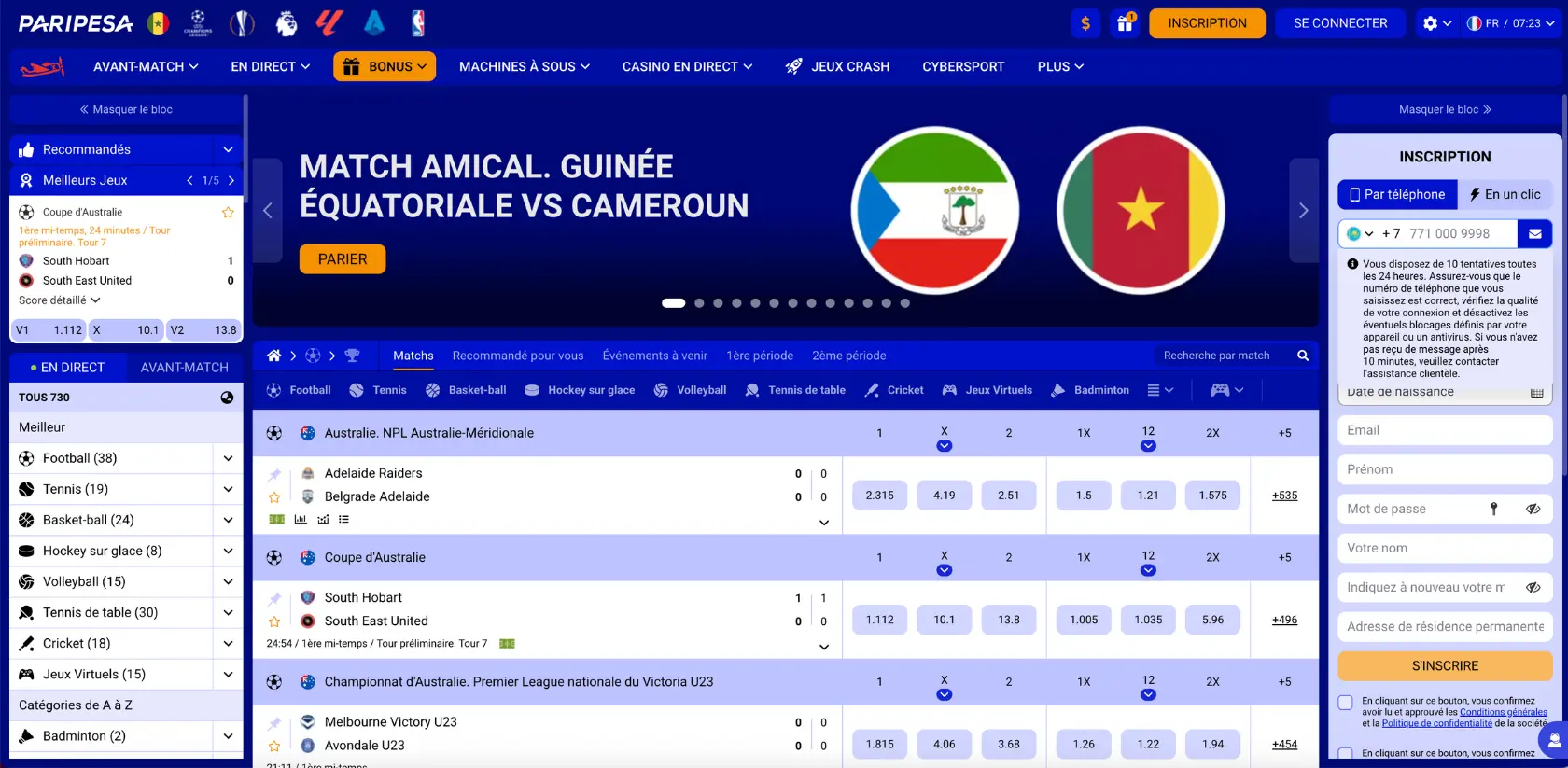Image resolution: width=1568 pixels, height=768 pixels.
Task: Open the BONUS menu
Action: coord(385,66)
